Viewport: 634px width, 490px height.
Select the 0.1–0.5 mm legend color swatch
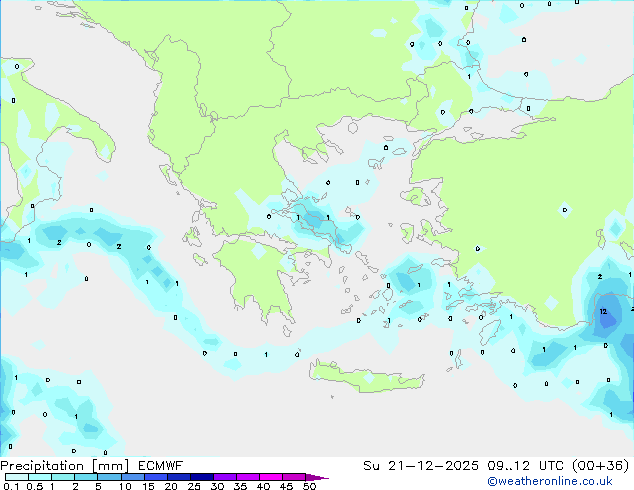click(17, 477)
